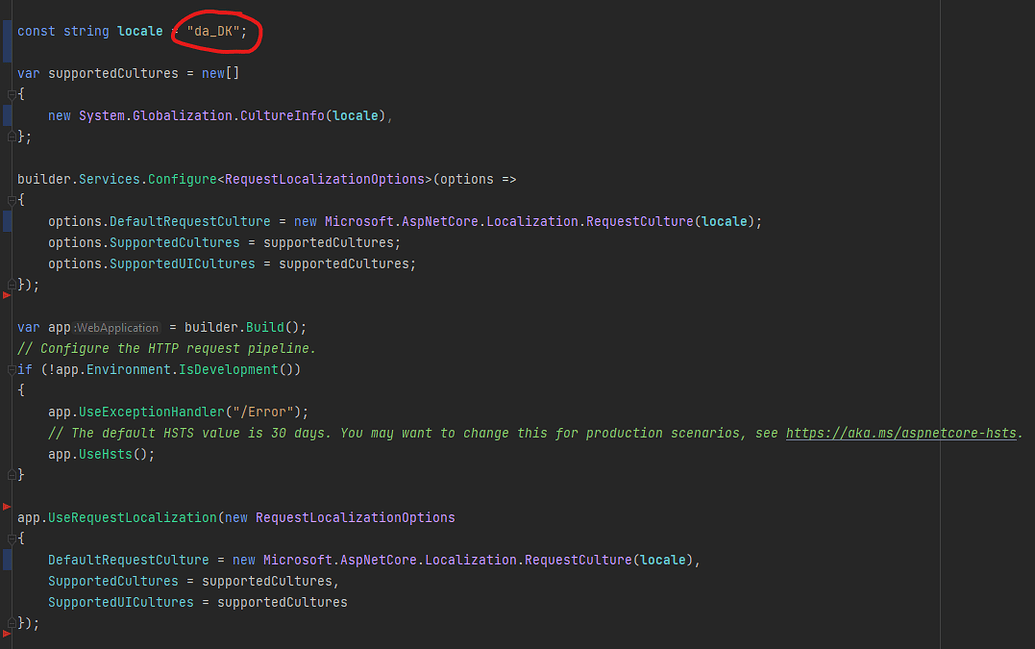Click the red gutter marker below the Configure block

pos(8,293)
